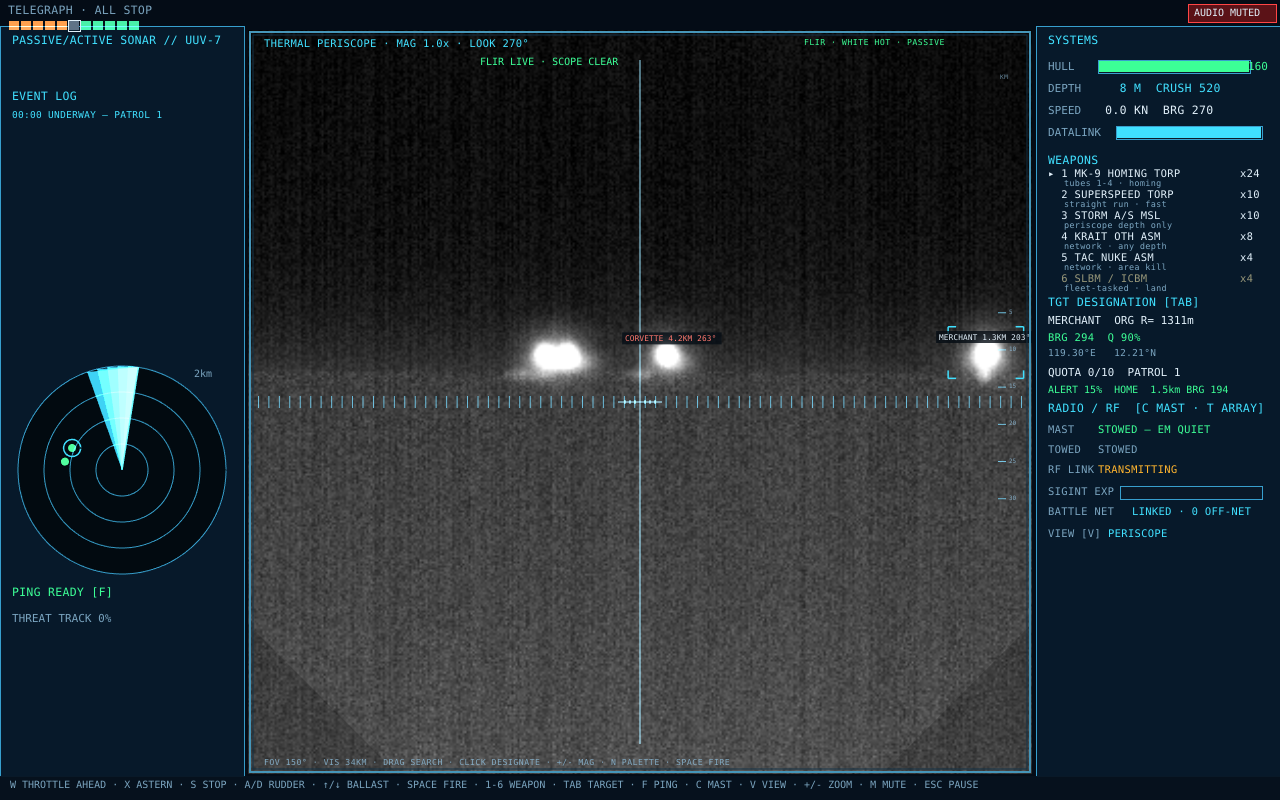Image resolution: width=1280 pixels, height=800 pixels.
Task: Click the MAST 'STOWED — EM QUIET' status
Action: (x=1154, y=430)
